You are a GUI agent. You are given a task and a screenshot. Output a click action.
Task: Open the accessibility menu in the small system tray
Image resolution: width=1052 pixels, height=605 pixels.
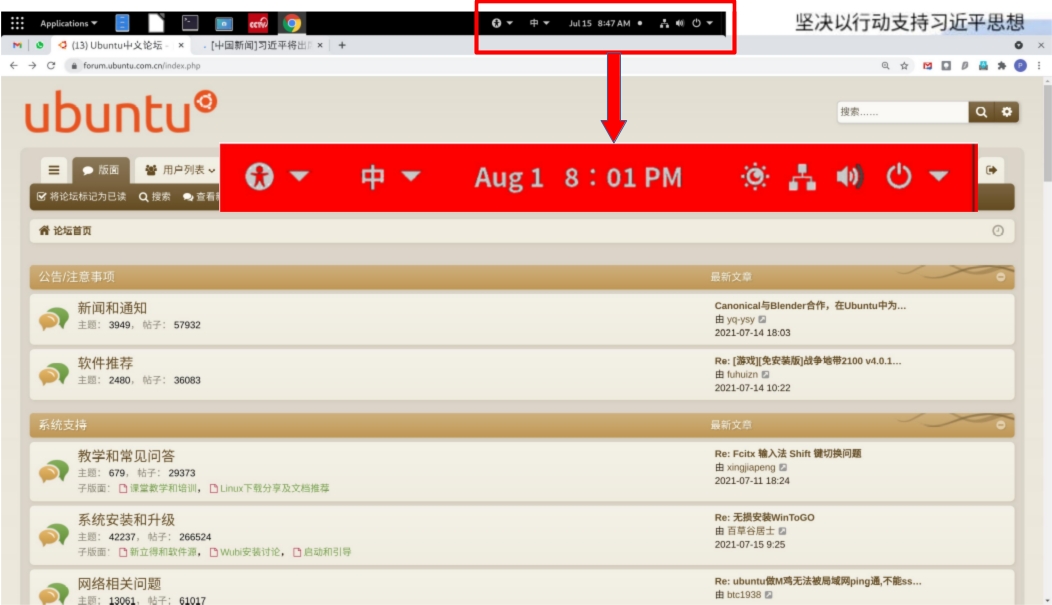(502, 23)
